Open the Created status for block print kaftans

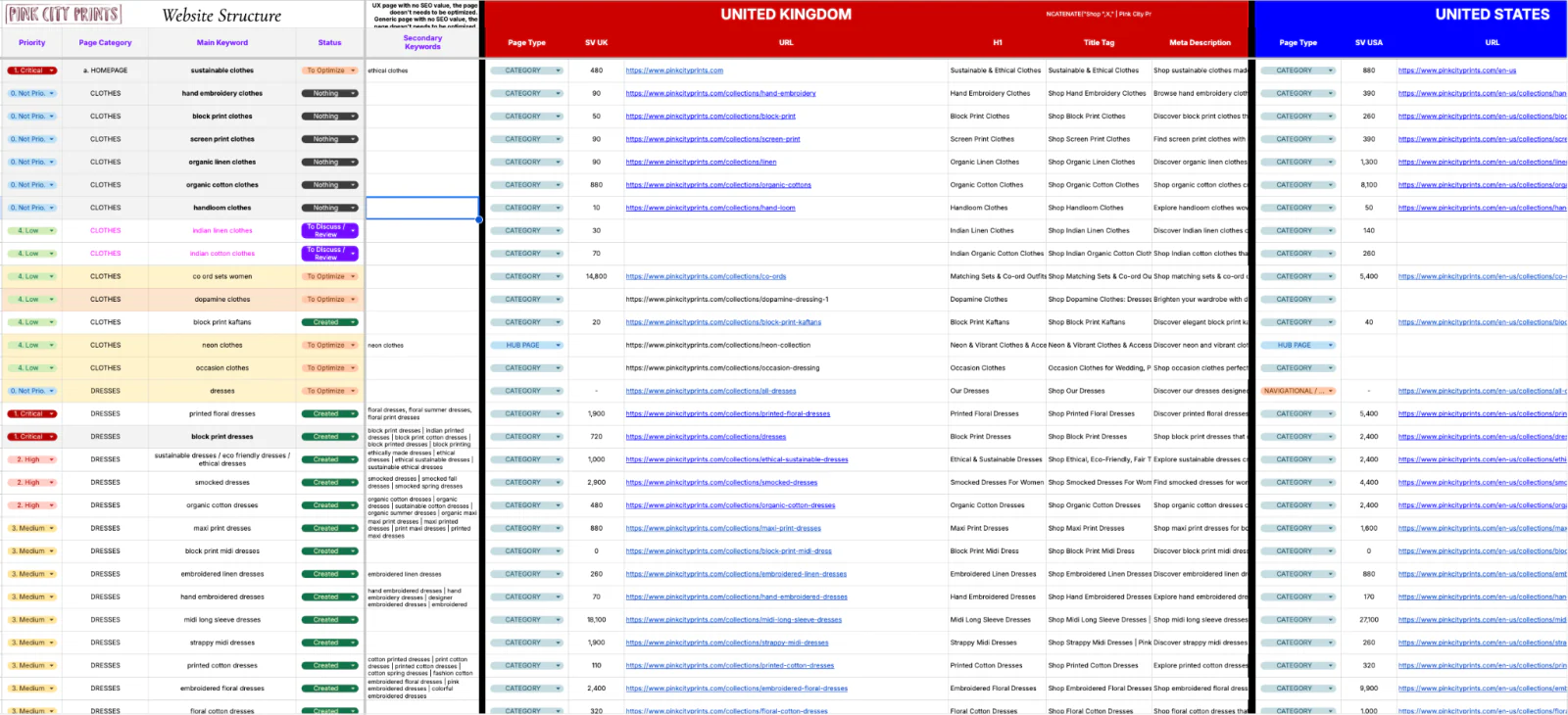pyautogui.click(x=329, y=322)
